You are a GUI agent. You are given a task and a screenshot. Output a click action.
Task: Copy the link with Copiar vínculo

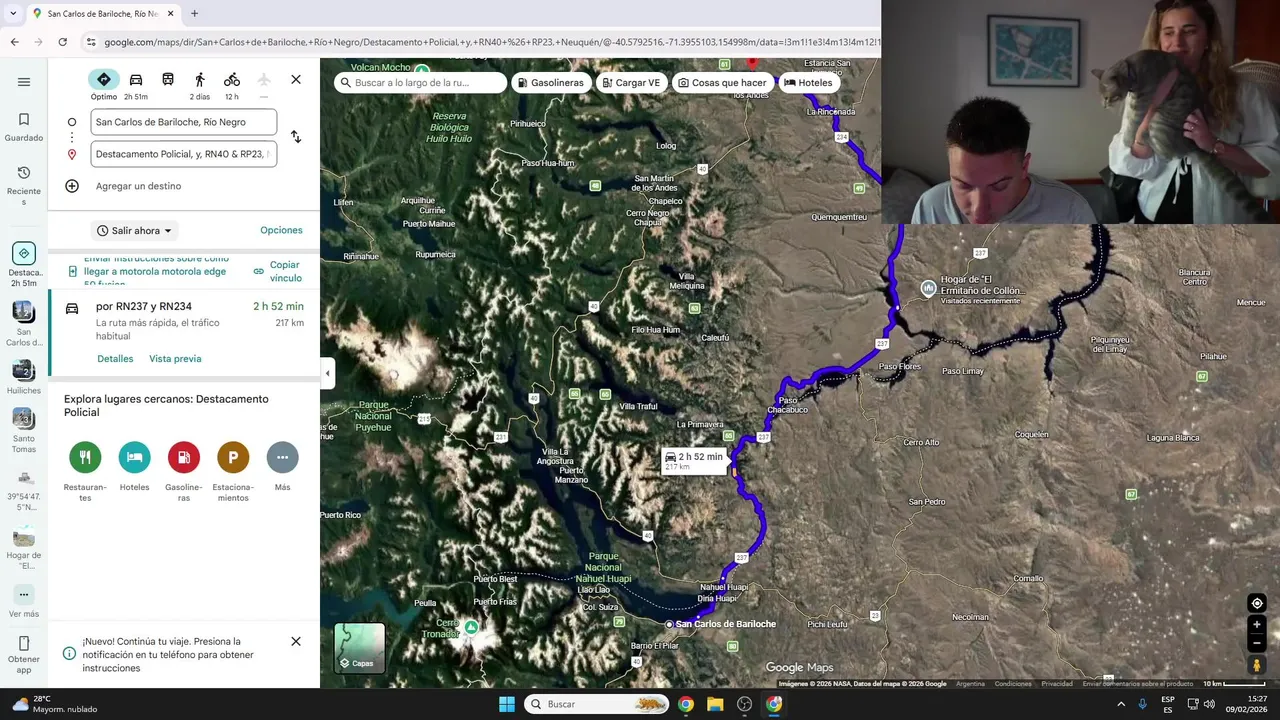point(278,271)
